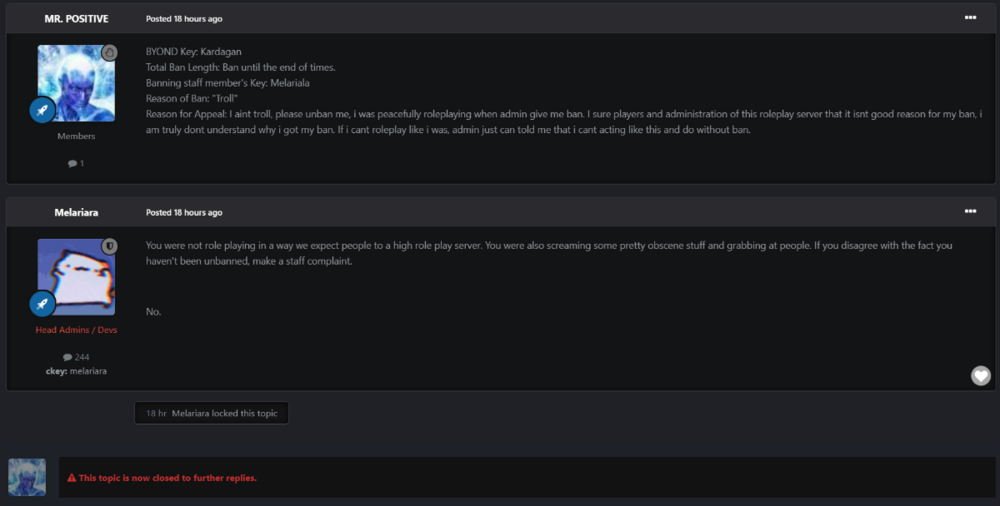Click status badge atop MR. POSITIVE's avatar
The width and height of the screenshot is (1000, 506).
(x=110, y=52)
